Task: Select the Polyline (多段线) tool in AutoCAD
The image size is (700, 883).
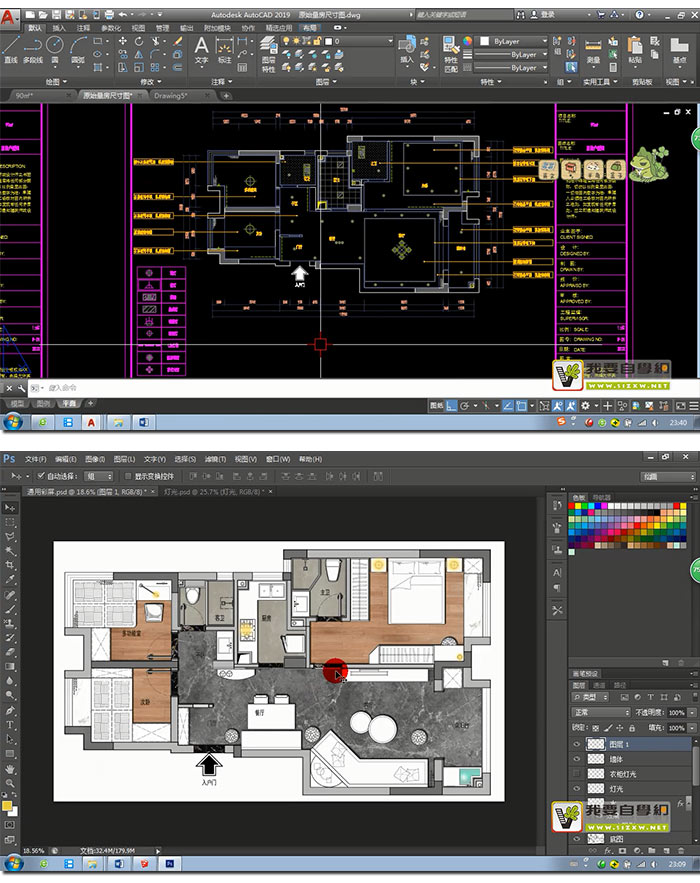Action: click(33, 48)
